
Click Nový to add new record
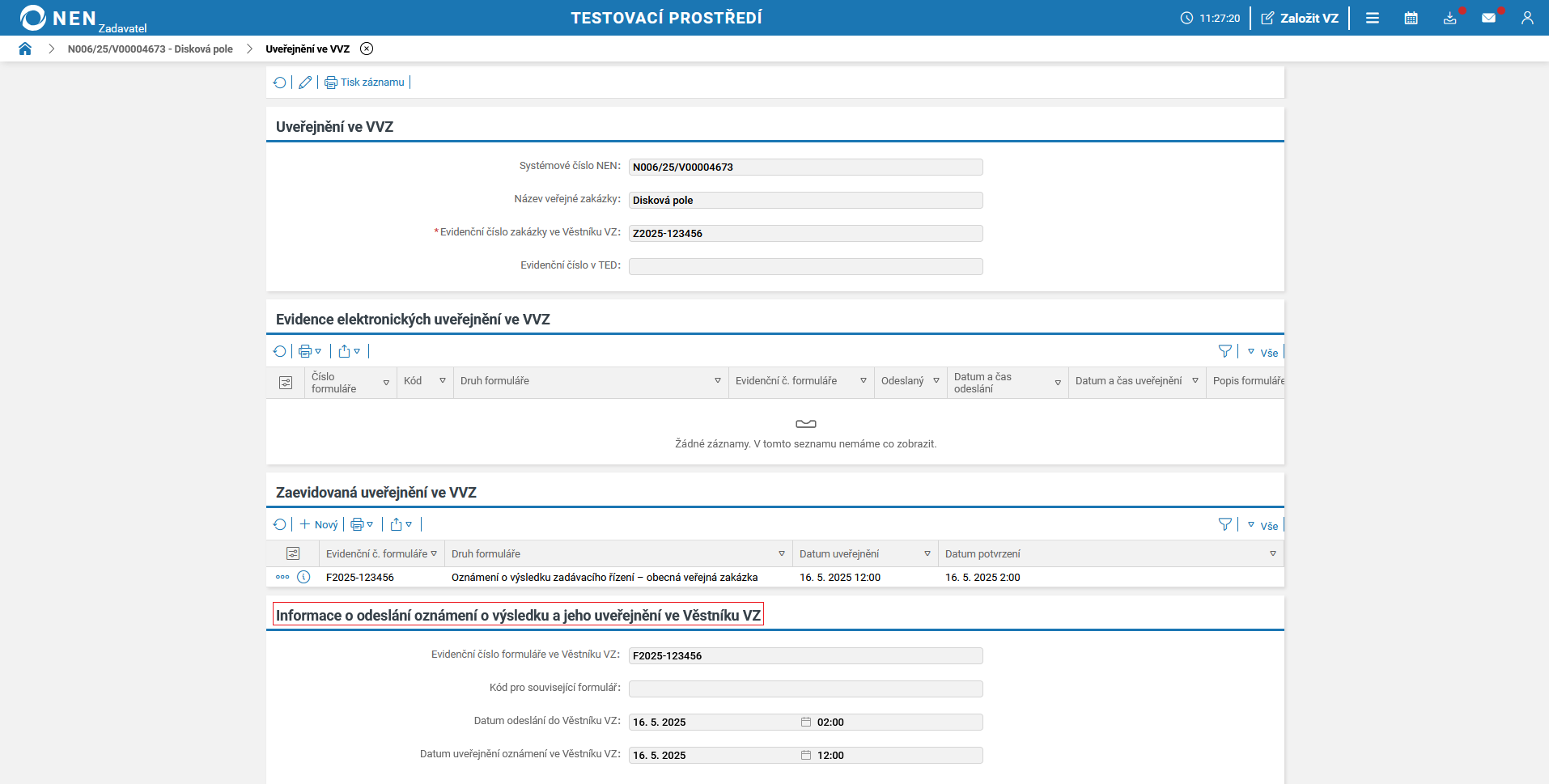point(319,524)
